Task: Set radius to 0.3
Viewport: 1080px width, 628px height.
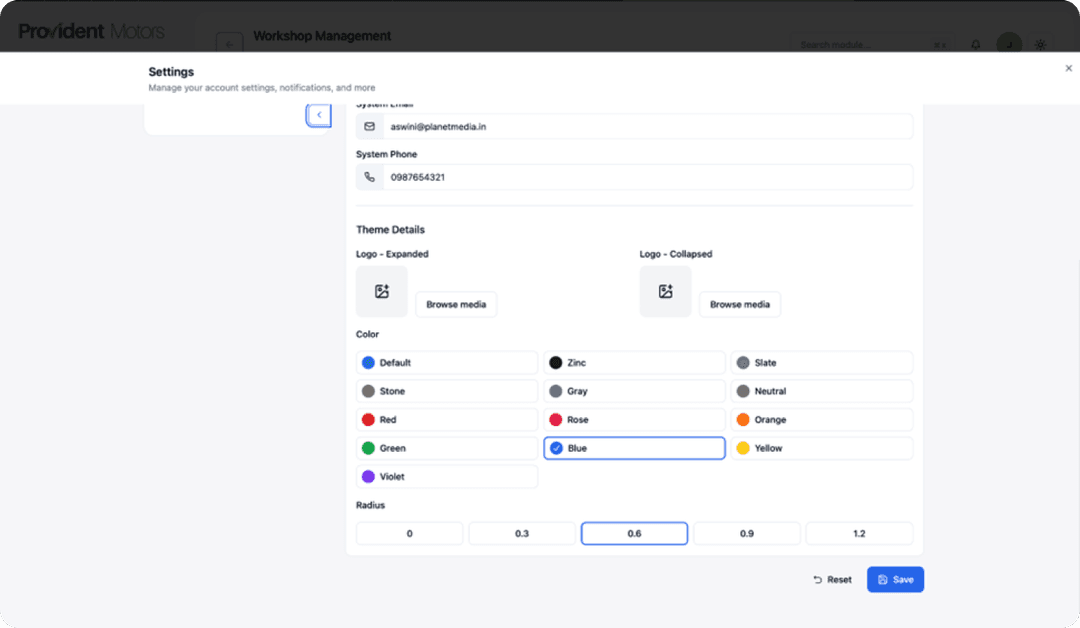Action: 522,534
